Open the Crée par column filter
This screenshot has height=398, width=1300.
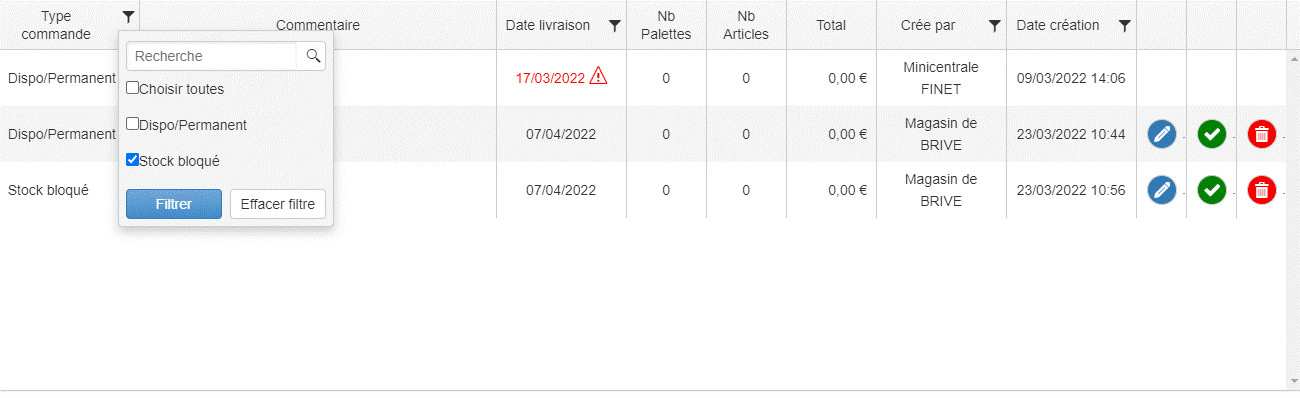[x=994, y=25]
